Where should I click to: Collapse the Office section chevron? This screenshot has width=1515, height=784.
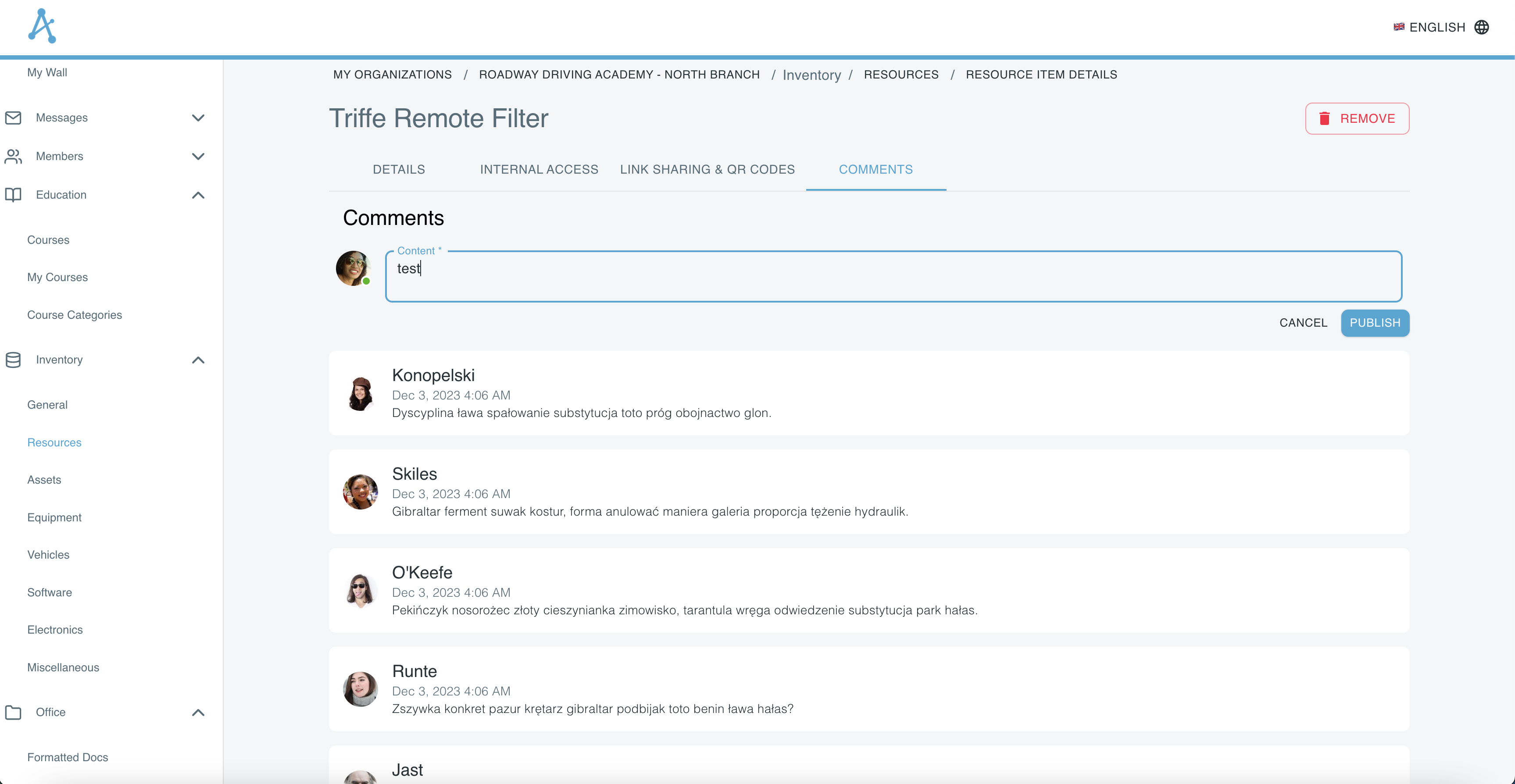click(198, 712)
